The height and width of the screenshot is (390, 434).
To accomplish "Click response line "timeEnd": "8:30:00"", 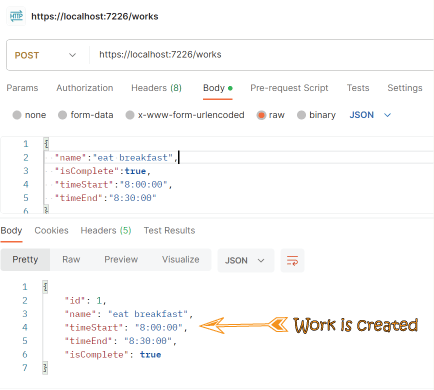I will (121, 341).
